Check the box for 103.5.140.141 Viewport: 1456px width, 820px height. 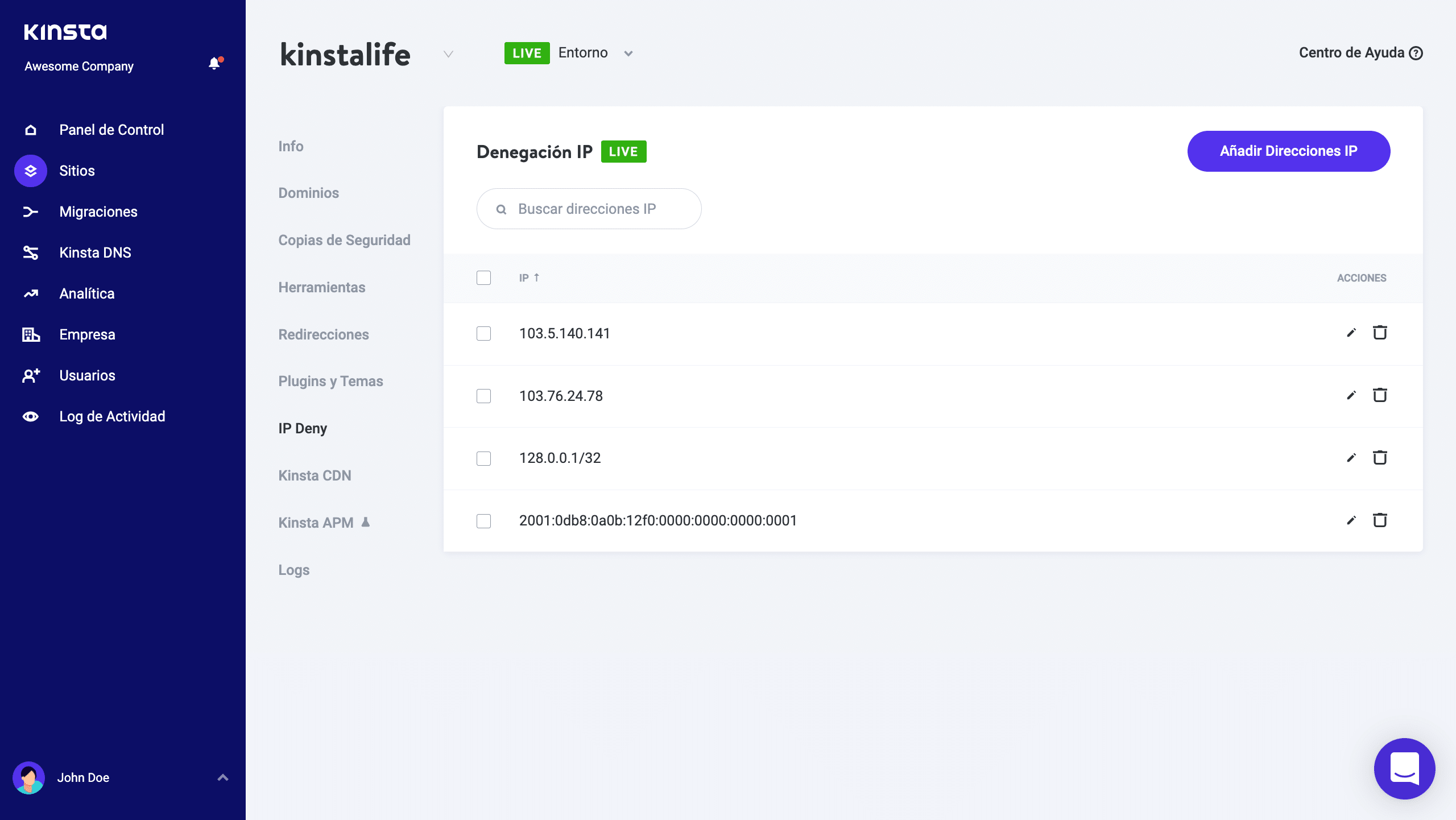click(483, 333)
